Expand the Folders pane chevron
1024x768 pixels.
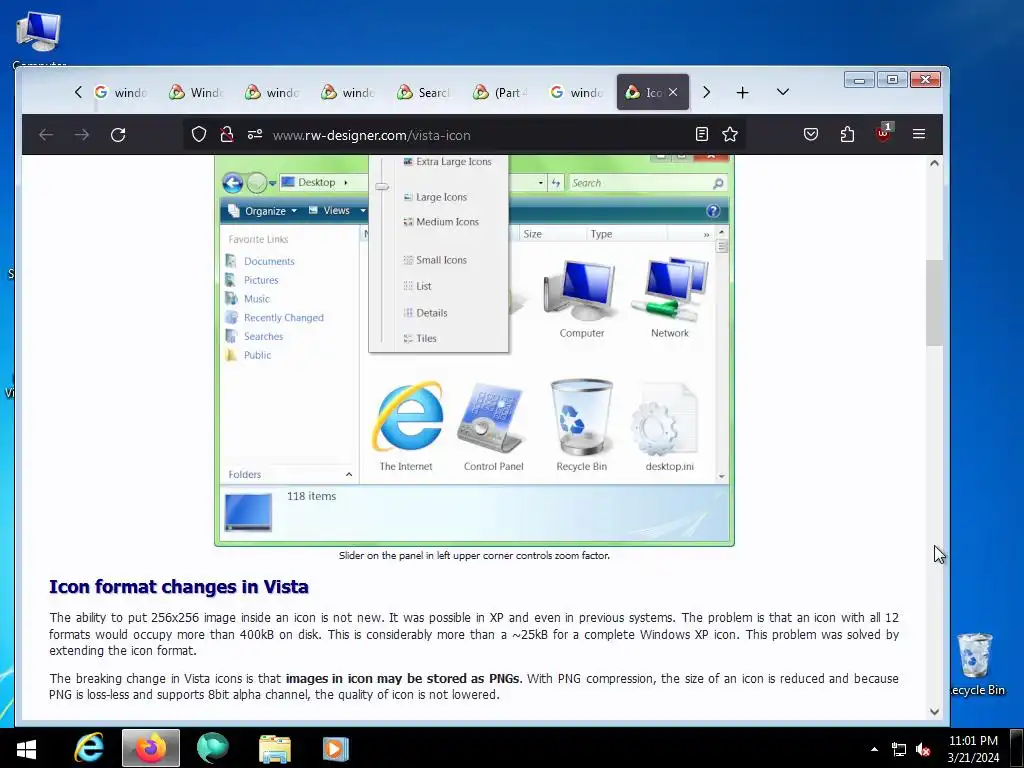click(349, 474)
